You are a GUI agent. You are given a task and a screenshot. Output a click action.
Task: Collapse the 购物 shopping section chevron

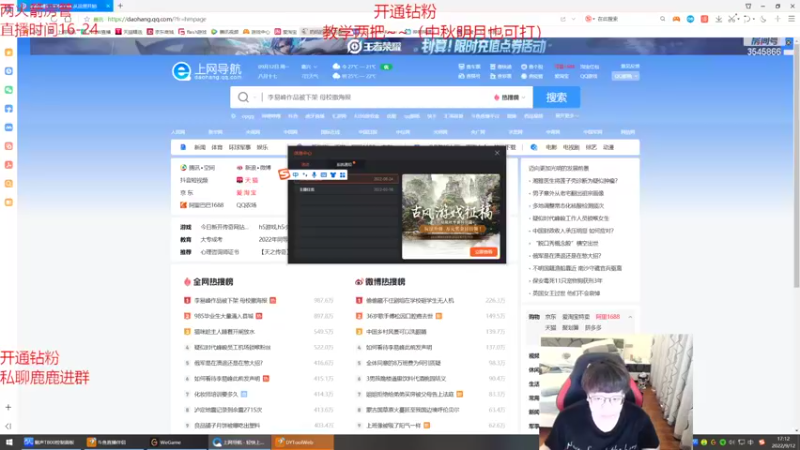tap(630, 317)
